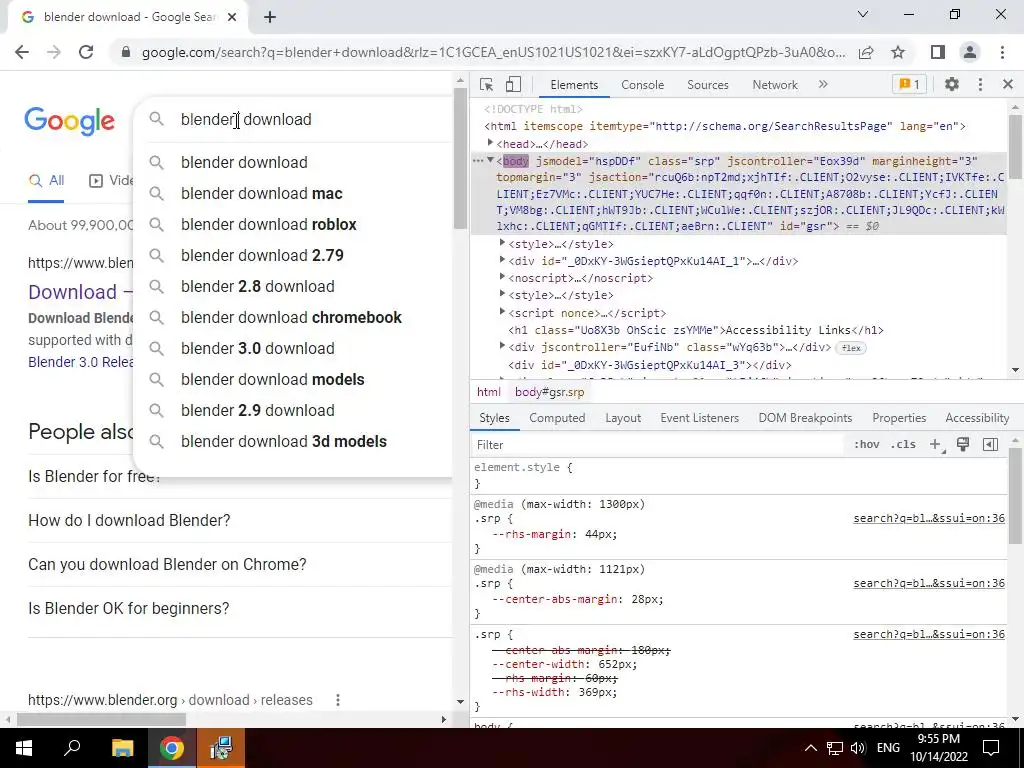Click the browser back arrow
Viewport: 1024px width, 768px height.
[22, 52]
